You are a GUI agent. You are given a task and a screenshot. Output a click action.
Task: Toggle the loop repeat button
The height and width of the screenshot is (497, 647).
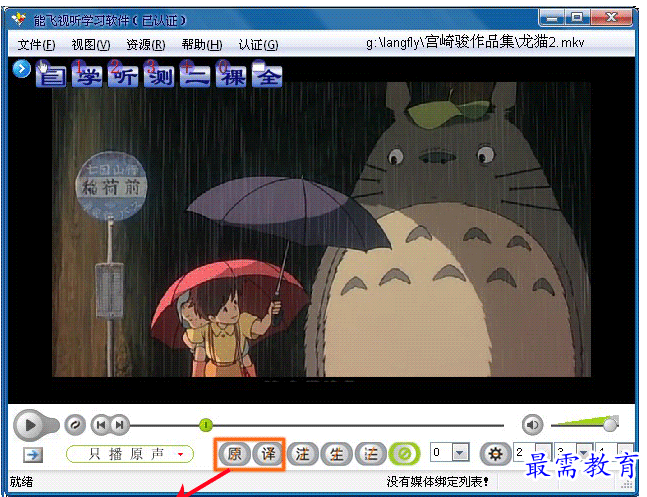75,425
